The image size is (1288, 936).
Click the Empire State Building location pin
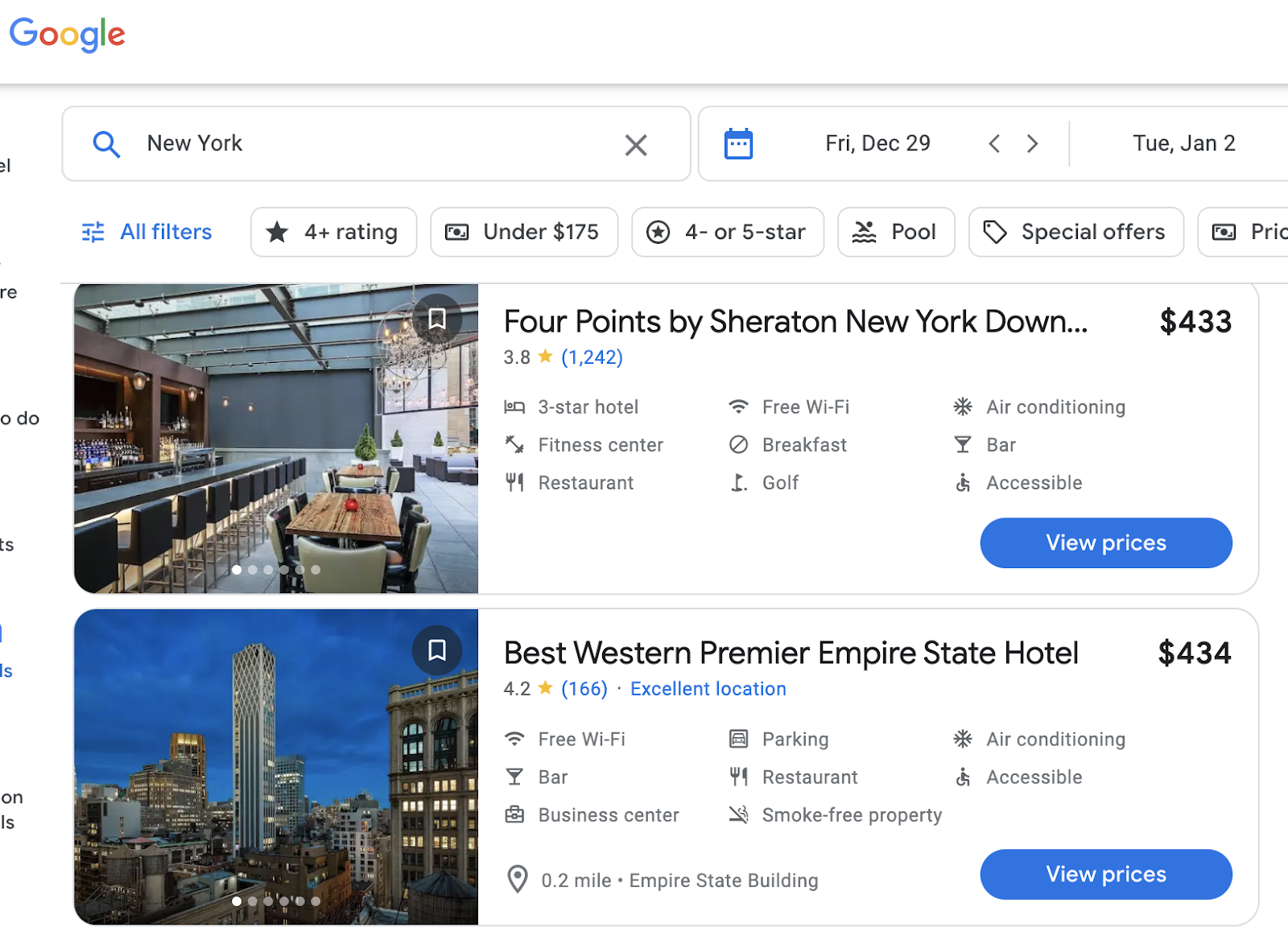[x=518, y=880]
